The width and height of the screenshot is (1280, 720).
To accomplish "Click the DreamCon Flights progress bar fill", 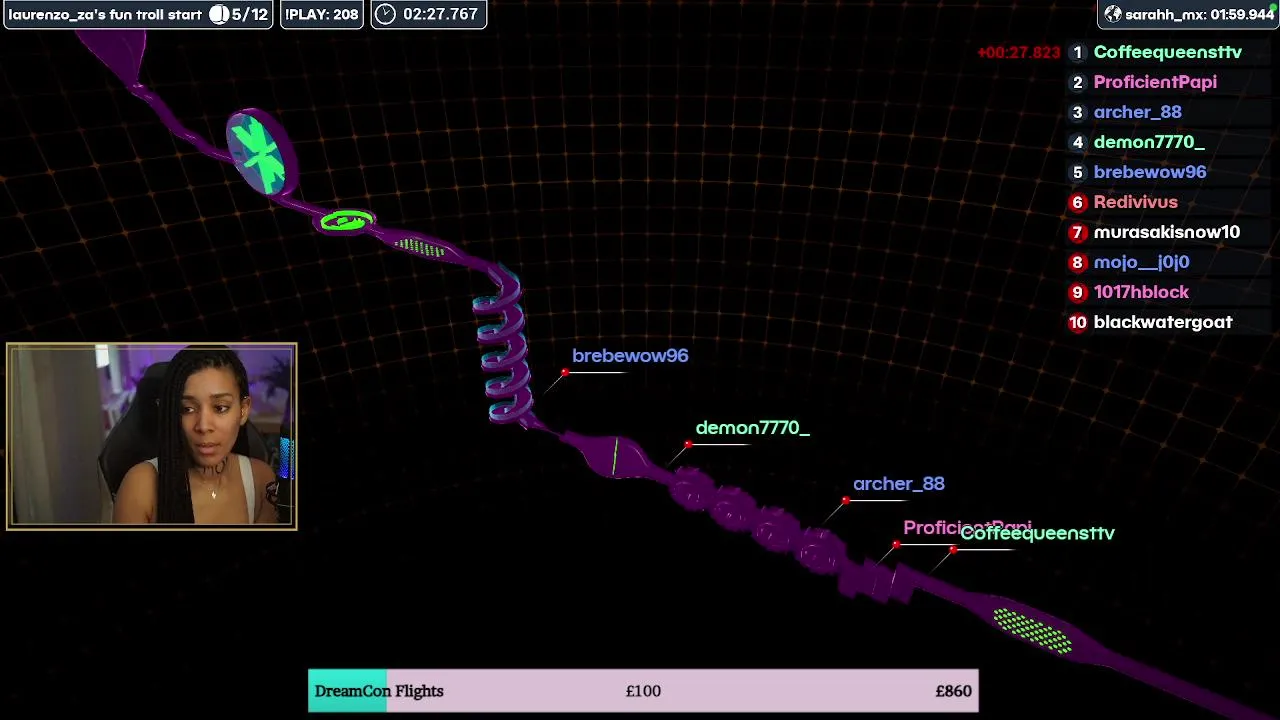I will coord(347,691).
